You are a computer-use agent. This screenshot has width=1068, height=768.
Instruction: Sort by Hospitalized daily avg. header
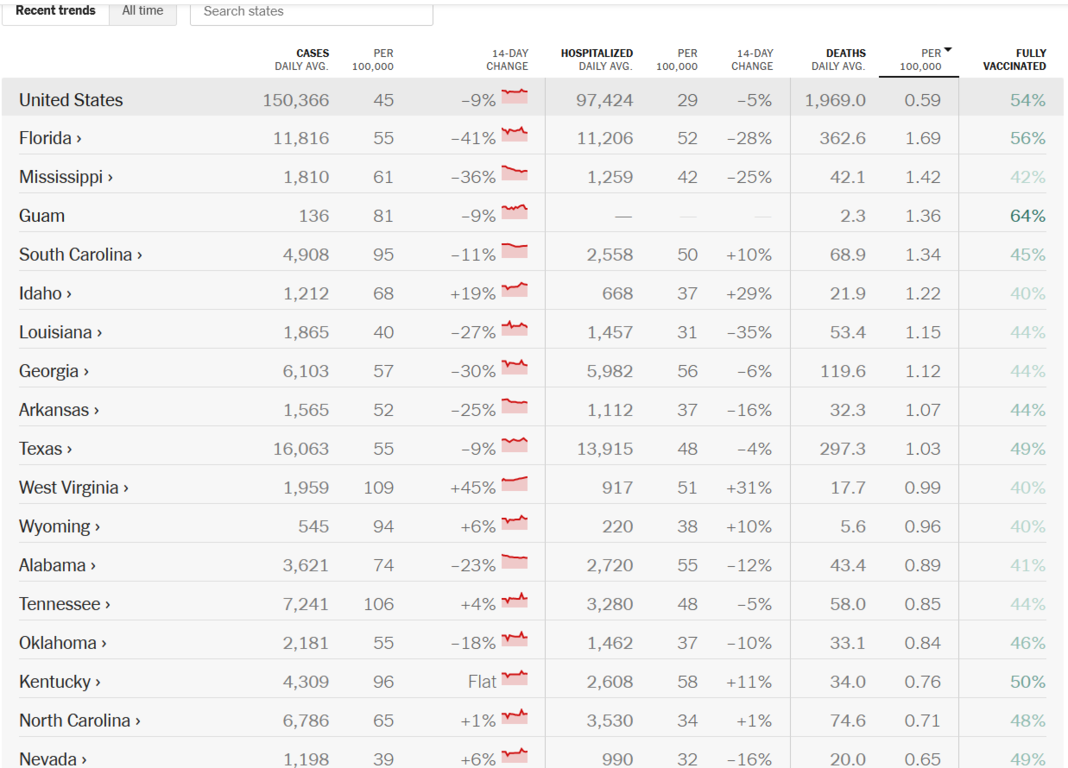click(596, 59)
